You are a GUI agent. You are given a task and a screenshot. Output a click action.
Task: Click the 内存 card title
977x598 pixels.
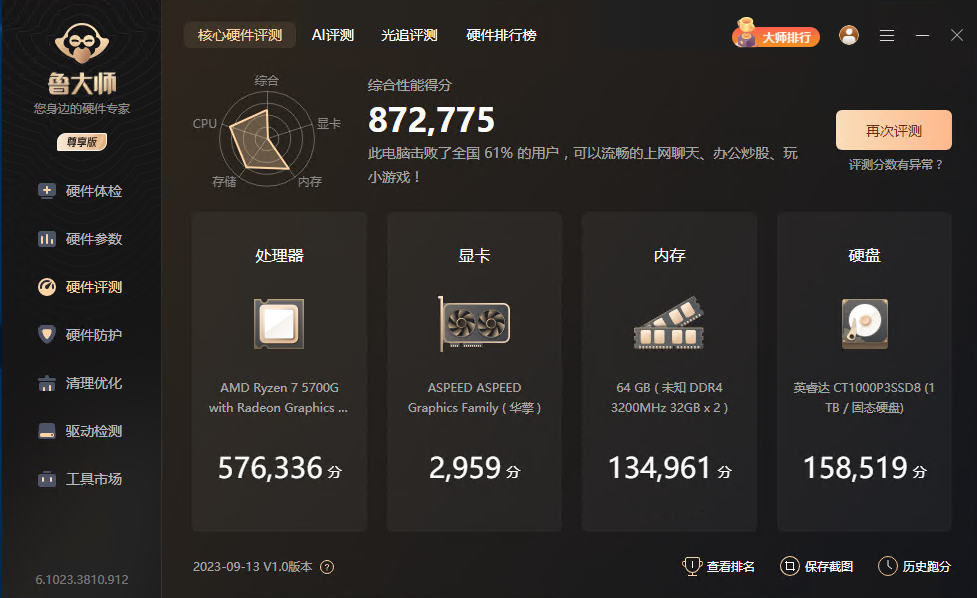[x=669, y=255]
